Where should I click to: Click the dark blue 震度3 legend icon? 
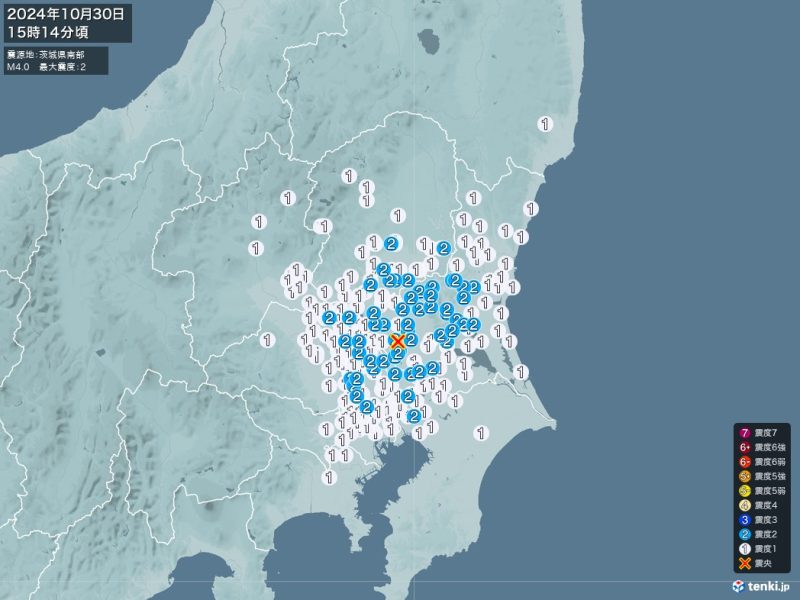coord(745,518)
